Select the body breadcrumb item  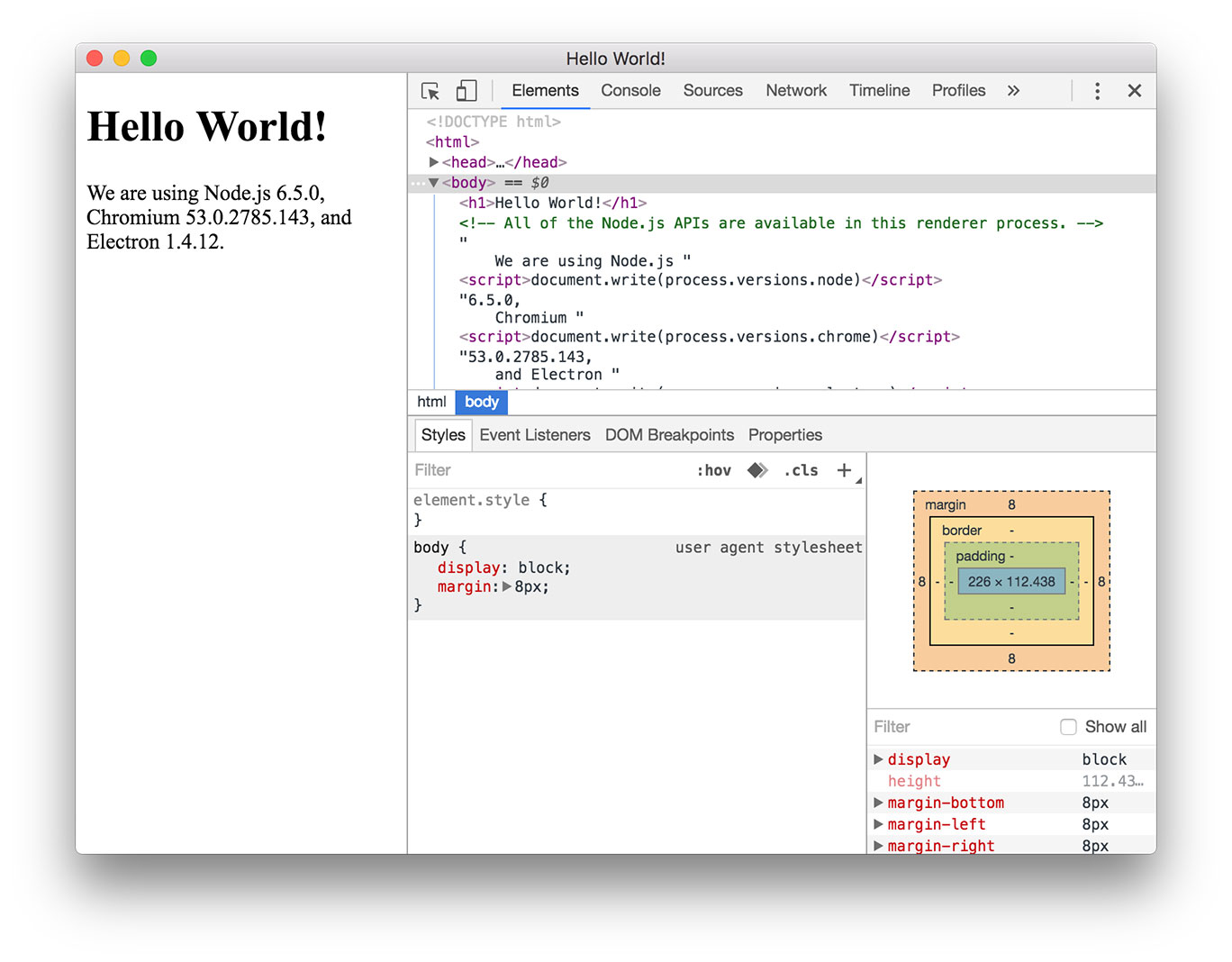pos(482,402)
